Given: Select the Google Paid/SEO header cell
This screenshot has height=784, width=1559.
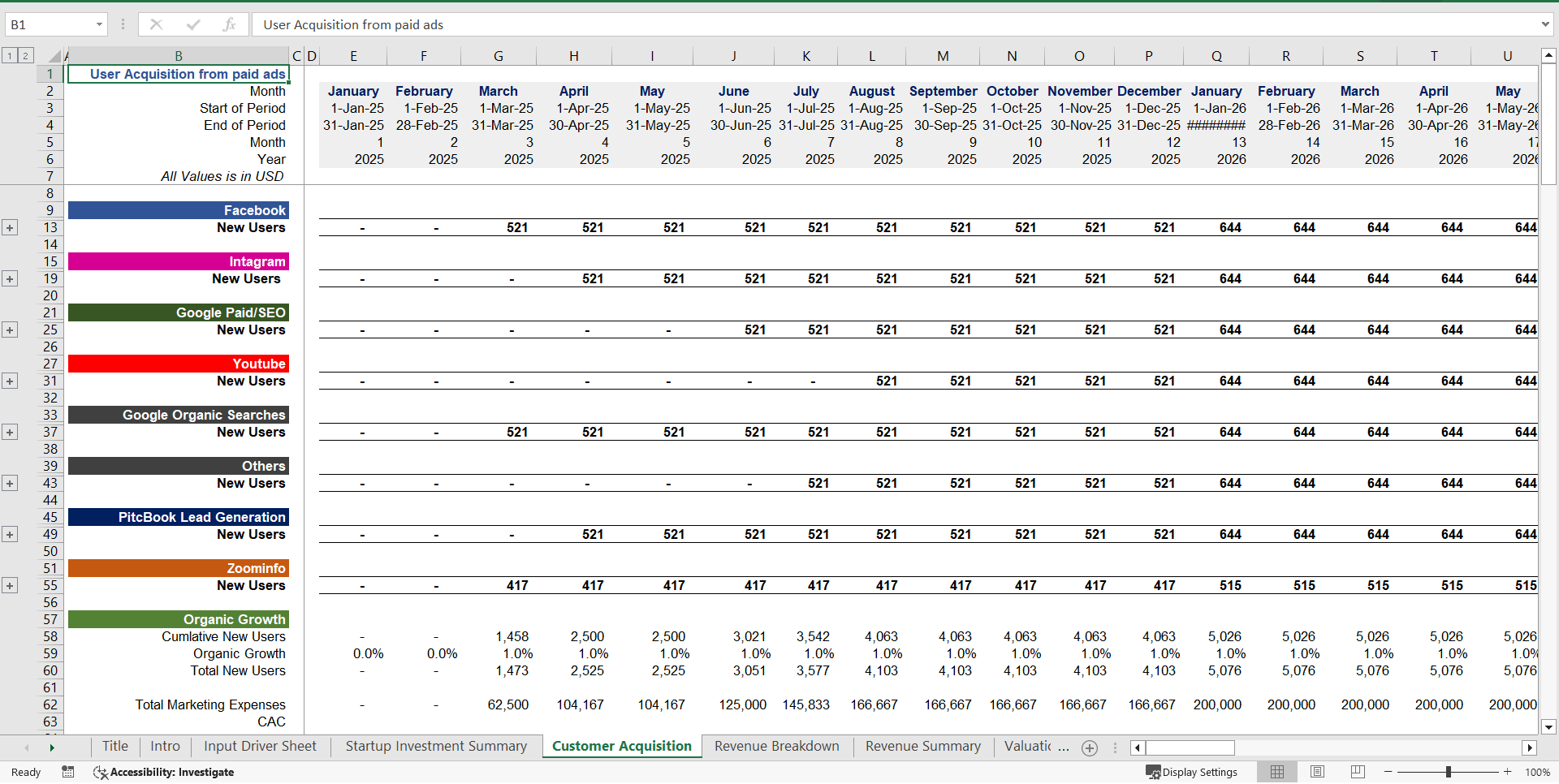Looking at the screenshot, I should point(178,312).
